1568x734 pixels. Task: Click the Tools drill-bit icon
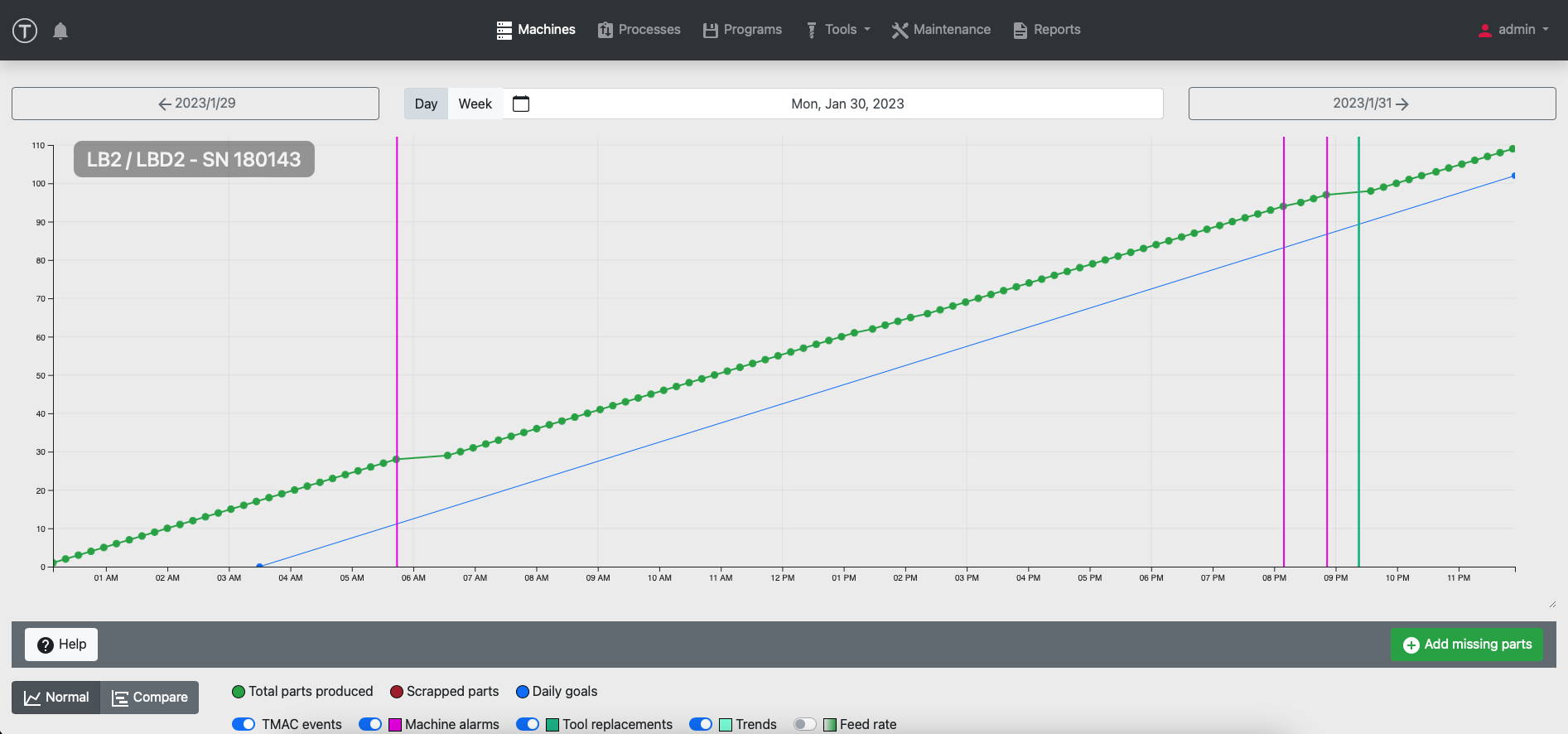[x=812, y=31]
